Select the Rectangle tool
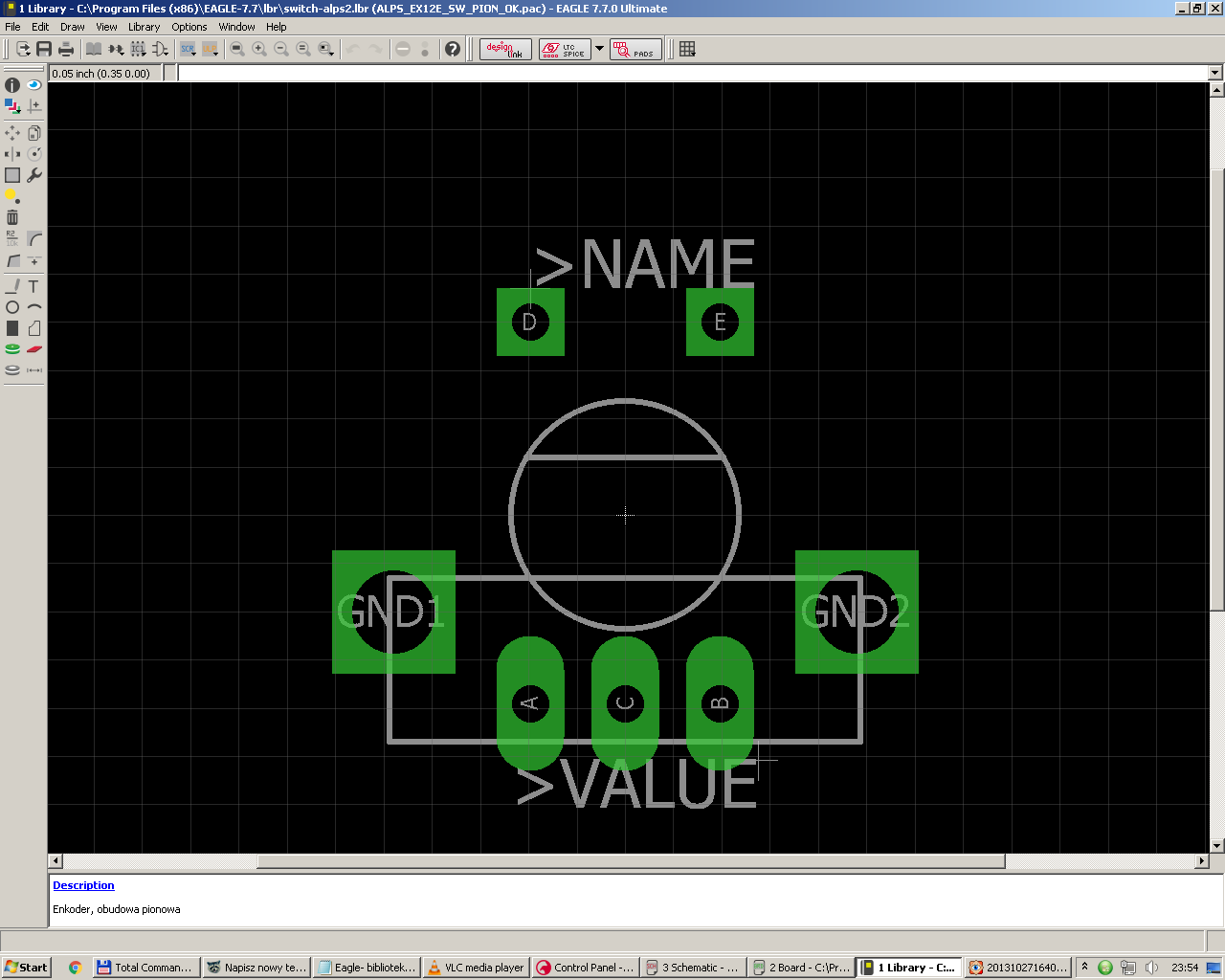Screen dimensions: 1225x980 click(12, 328)
